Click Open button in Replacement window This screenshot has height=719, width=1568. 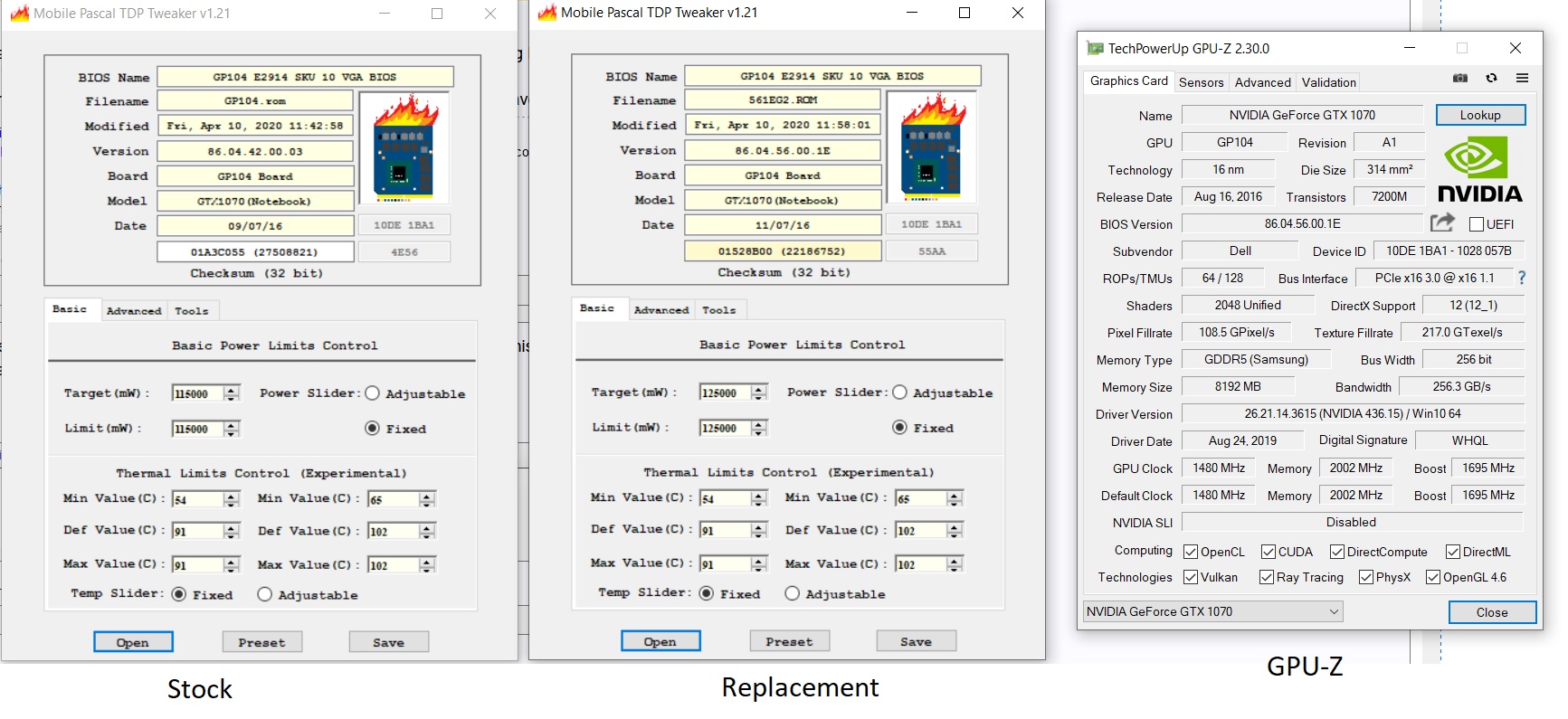click(660, 641)
